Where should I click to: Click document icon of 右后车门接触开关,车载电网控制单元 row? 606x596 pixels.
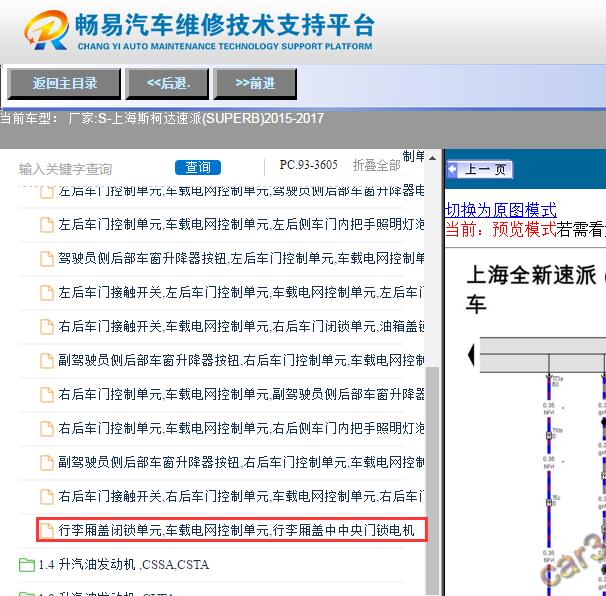click(47, 327)
